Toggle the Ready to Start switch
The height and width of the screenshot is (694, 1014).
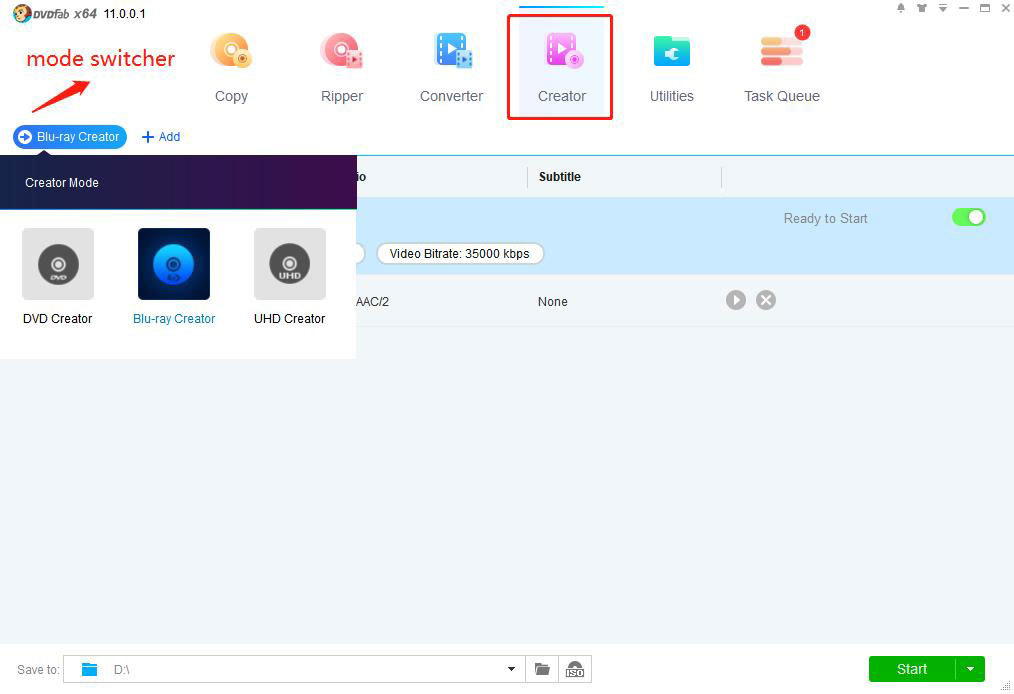(968, 217)
